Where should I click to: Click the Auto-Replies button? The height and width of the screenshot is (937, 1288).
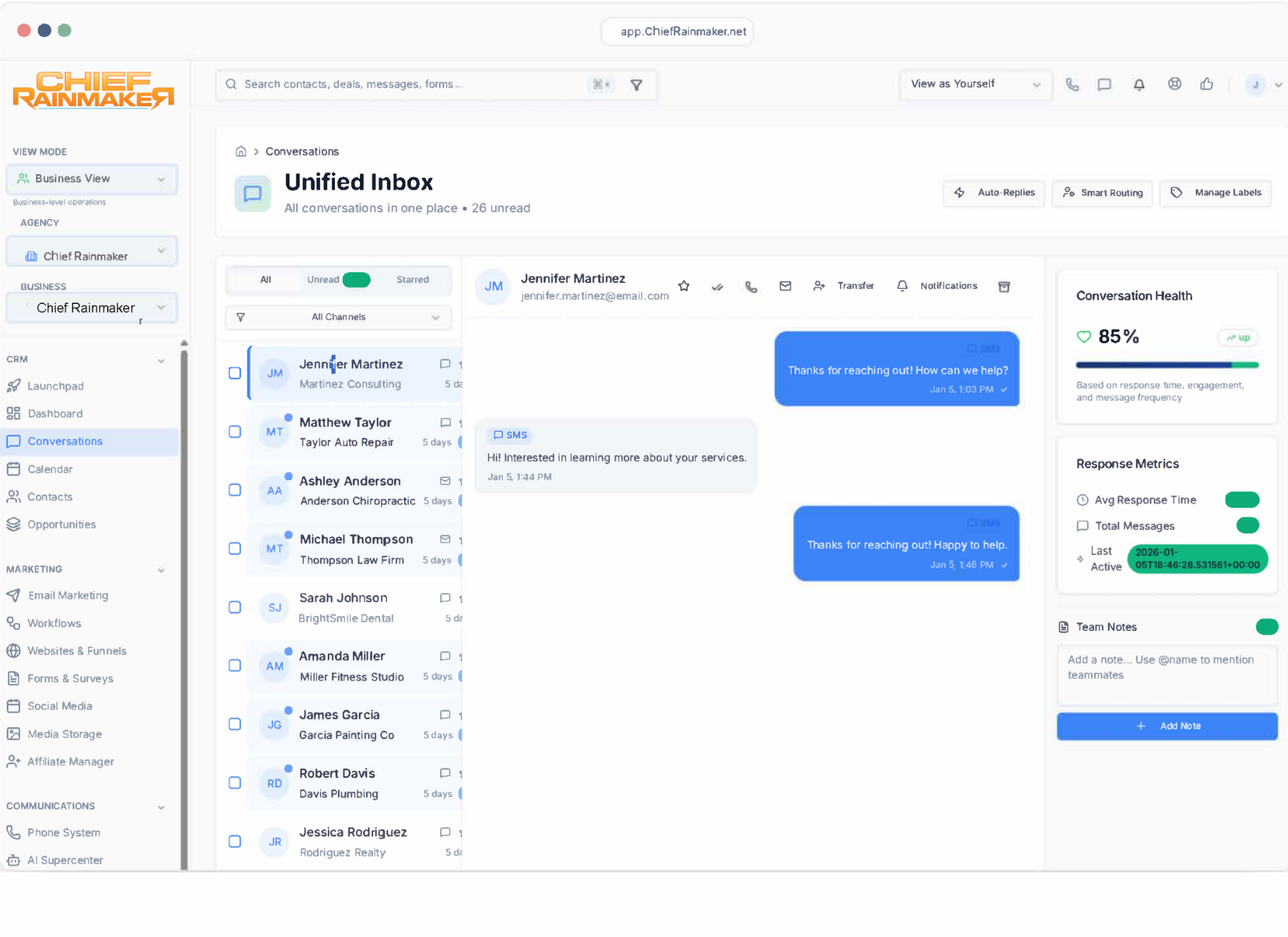[x=994, y=193]
